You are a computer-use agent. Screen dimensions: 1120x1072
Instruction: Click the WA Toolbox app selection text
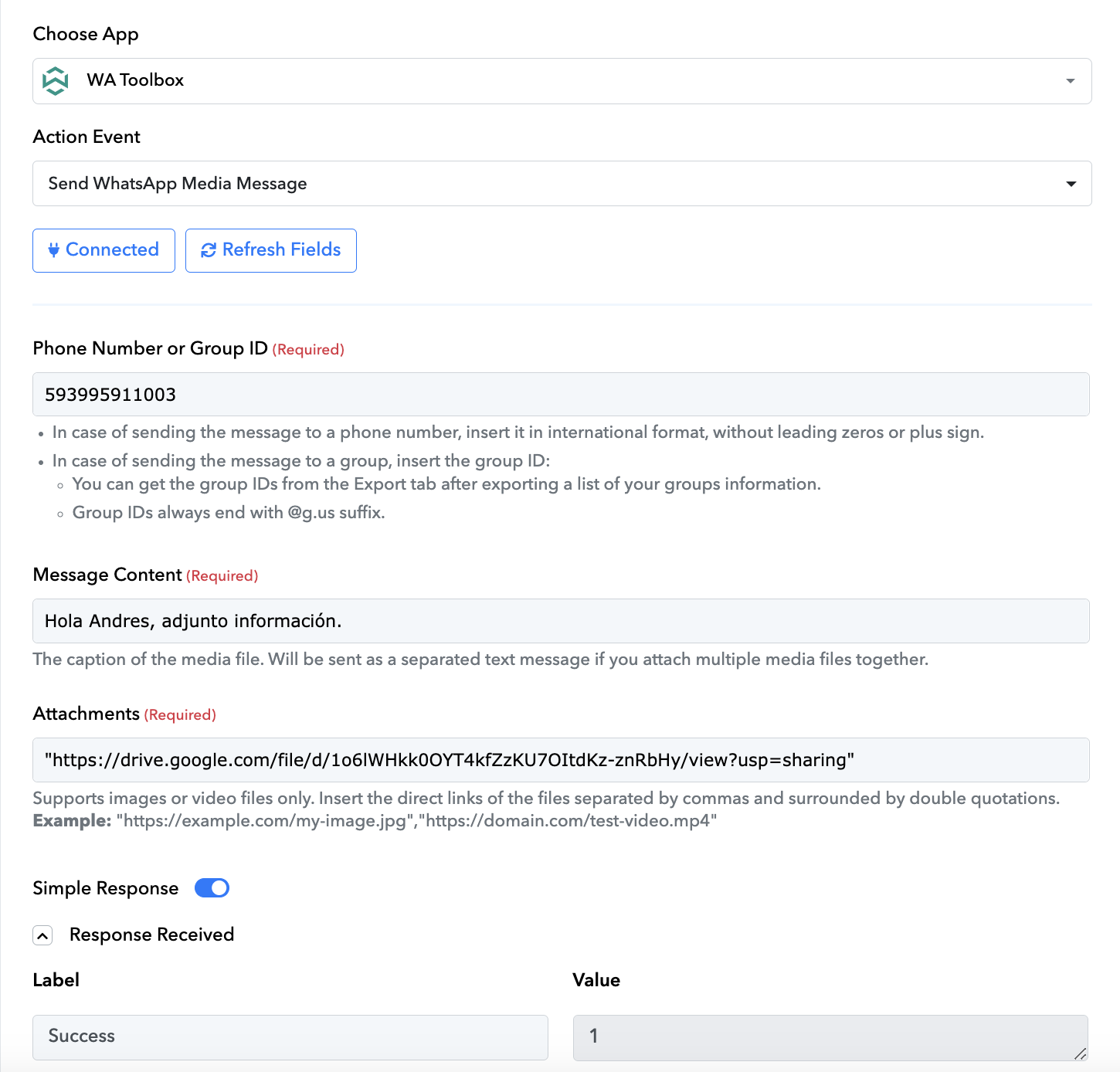click(135, 80)
